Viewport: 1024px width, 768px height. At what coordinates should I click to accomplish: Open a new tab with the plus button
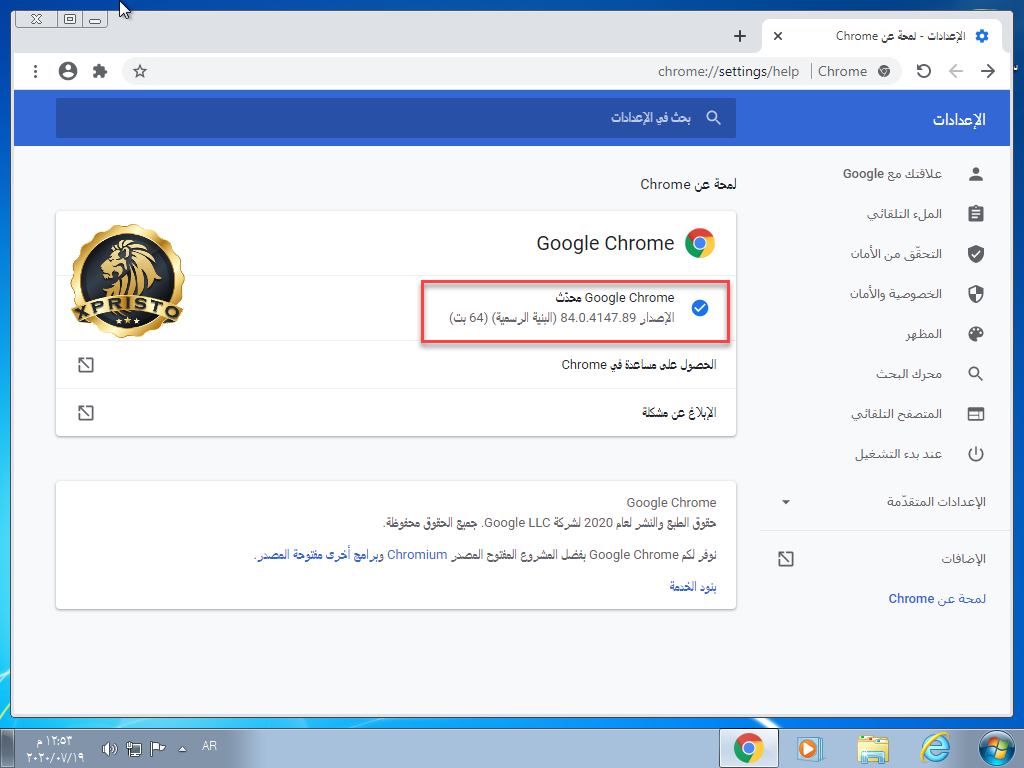tap(739, 36)
